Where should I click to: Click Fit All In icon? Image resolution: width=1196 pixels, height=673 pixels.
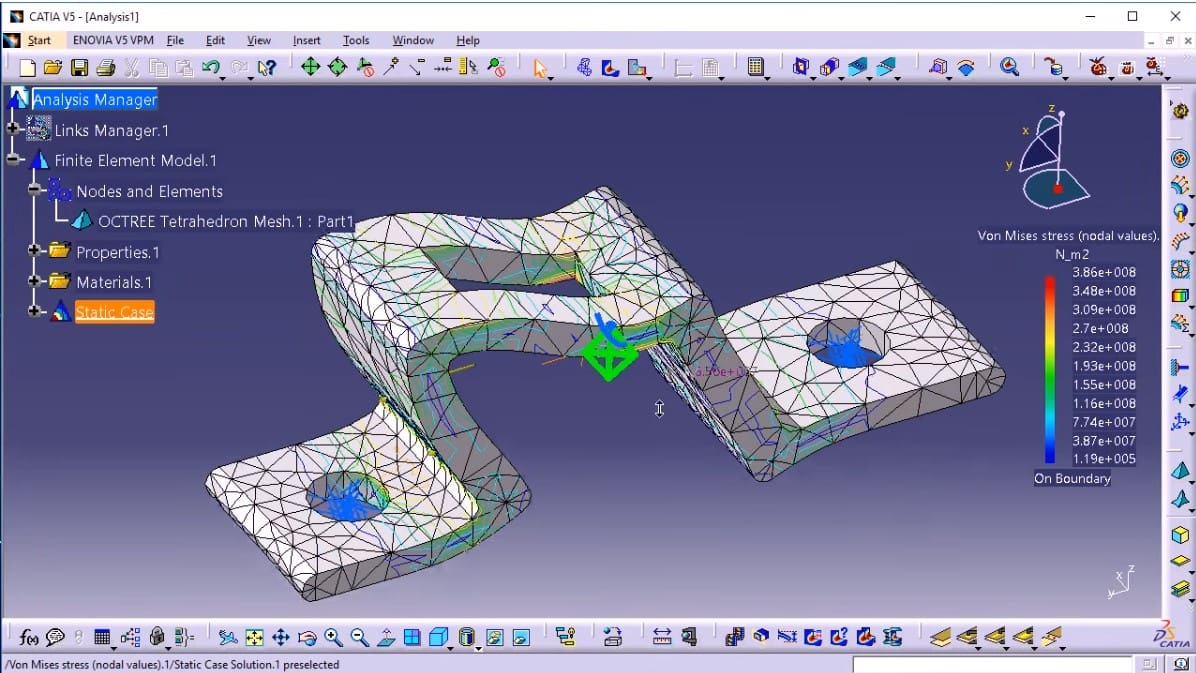254,637
